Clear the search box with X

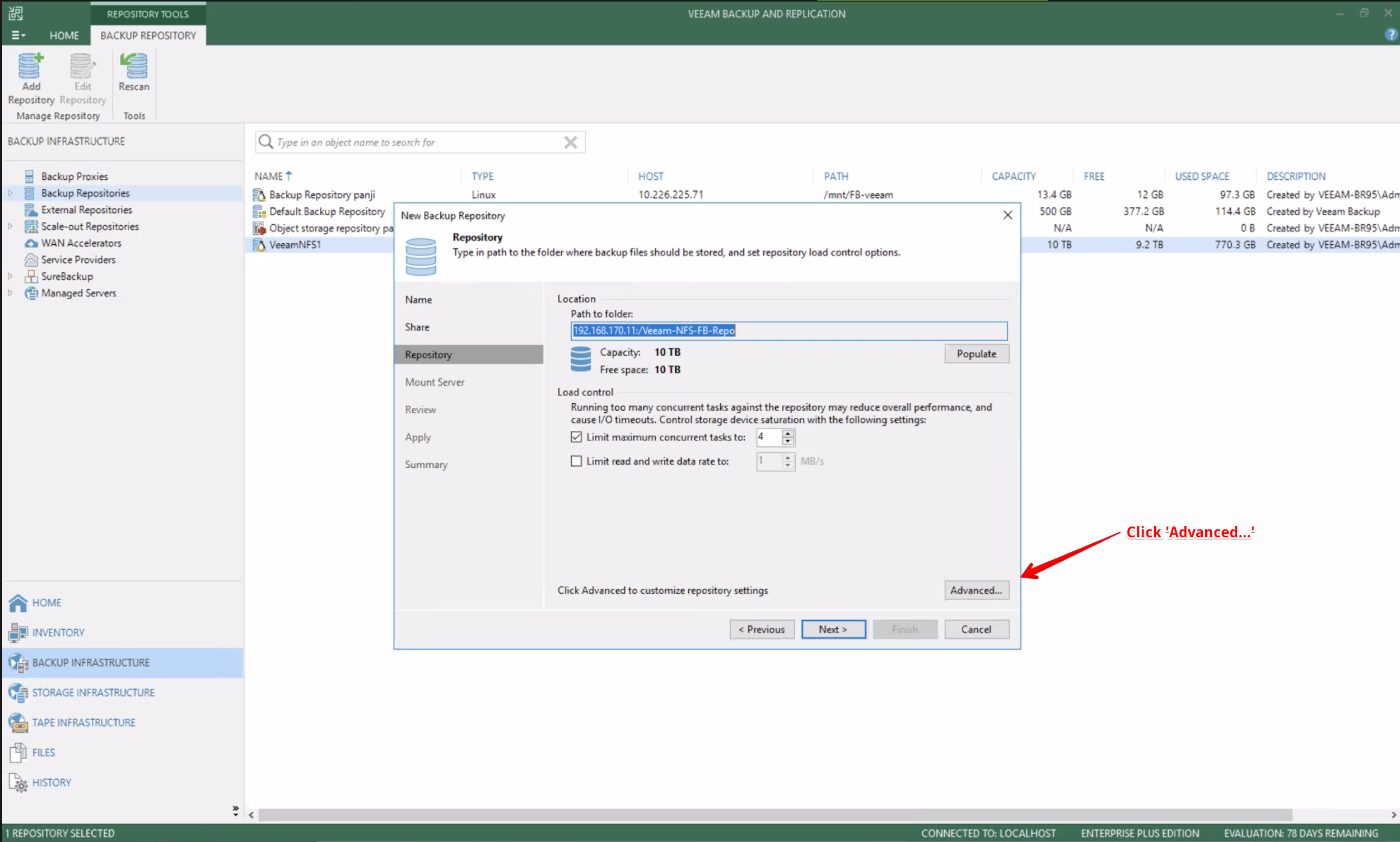point(571,142)
